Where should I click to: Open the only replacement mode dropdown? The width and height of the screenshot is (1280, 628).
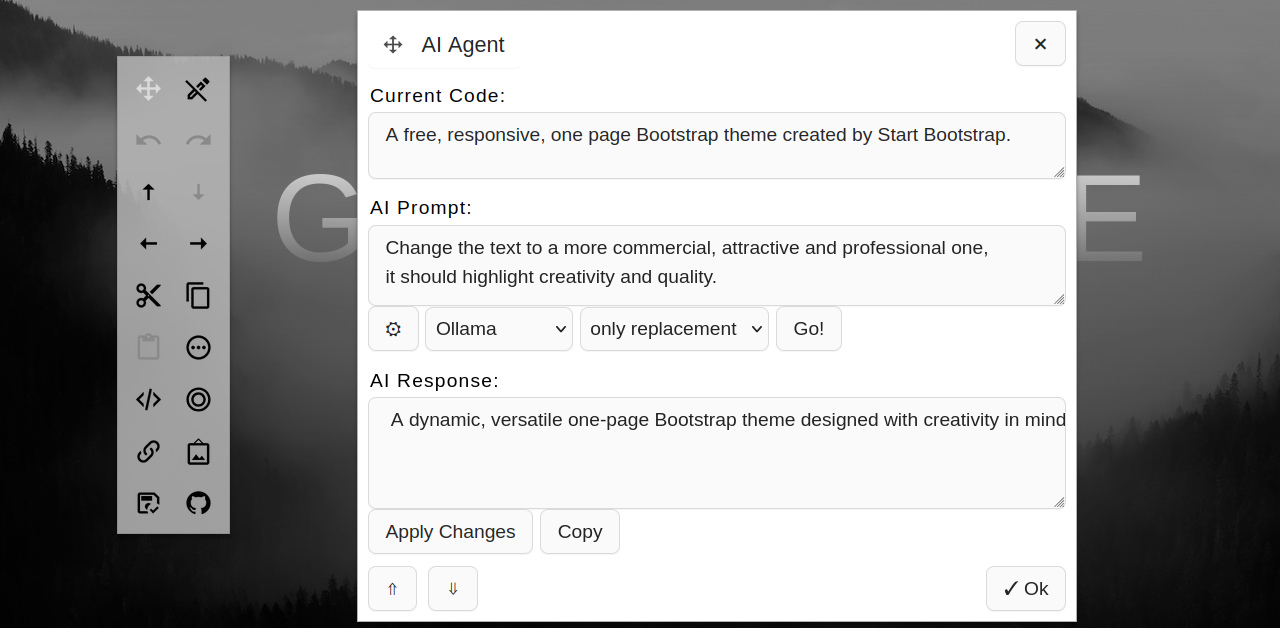[674, 329]
